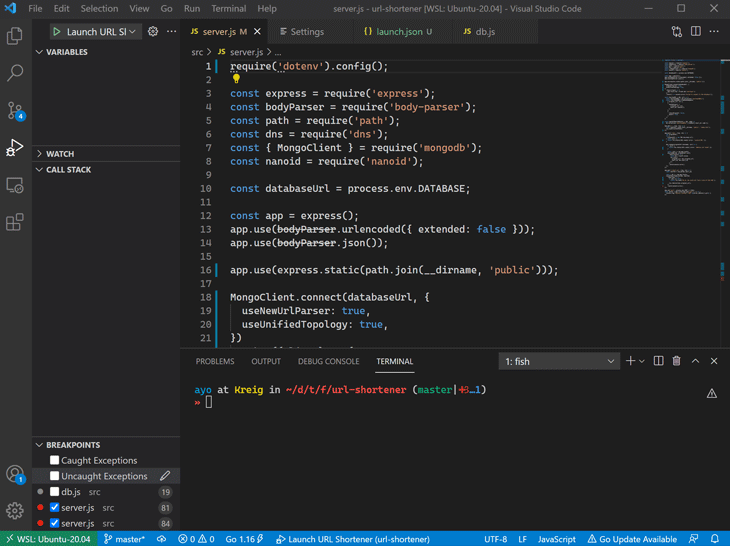Kill the terminal with the trash icon
This screenshot has height=546, width=730.
pyautogui.click(x=676, y=361)
